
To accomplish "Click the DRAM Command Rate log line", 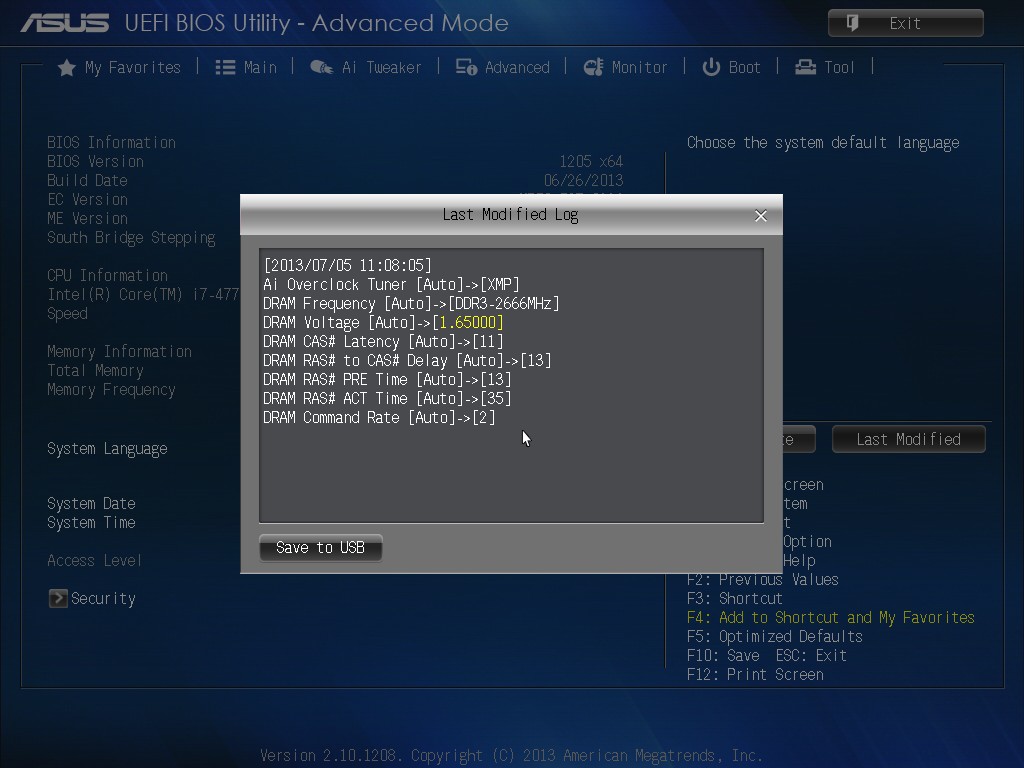I will (379, 417).
